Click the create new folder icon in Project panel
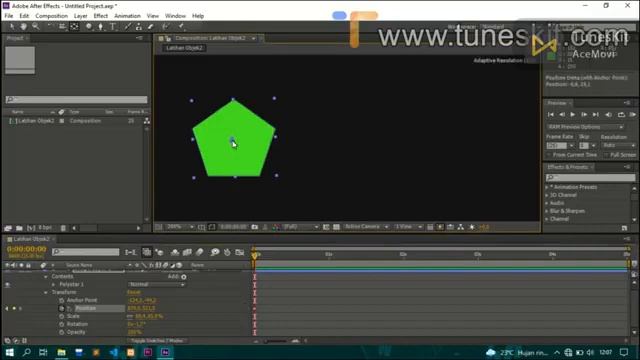The height and width of the screenshot is (360, 640). point(19,228)
